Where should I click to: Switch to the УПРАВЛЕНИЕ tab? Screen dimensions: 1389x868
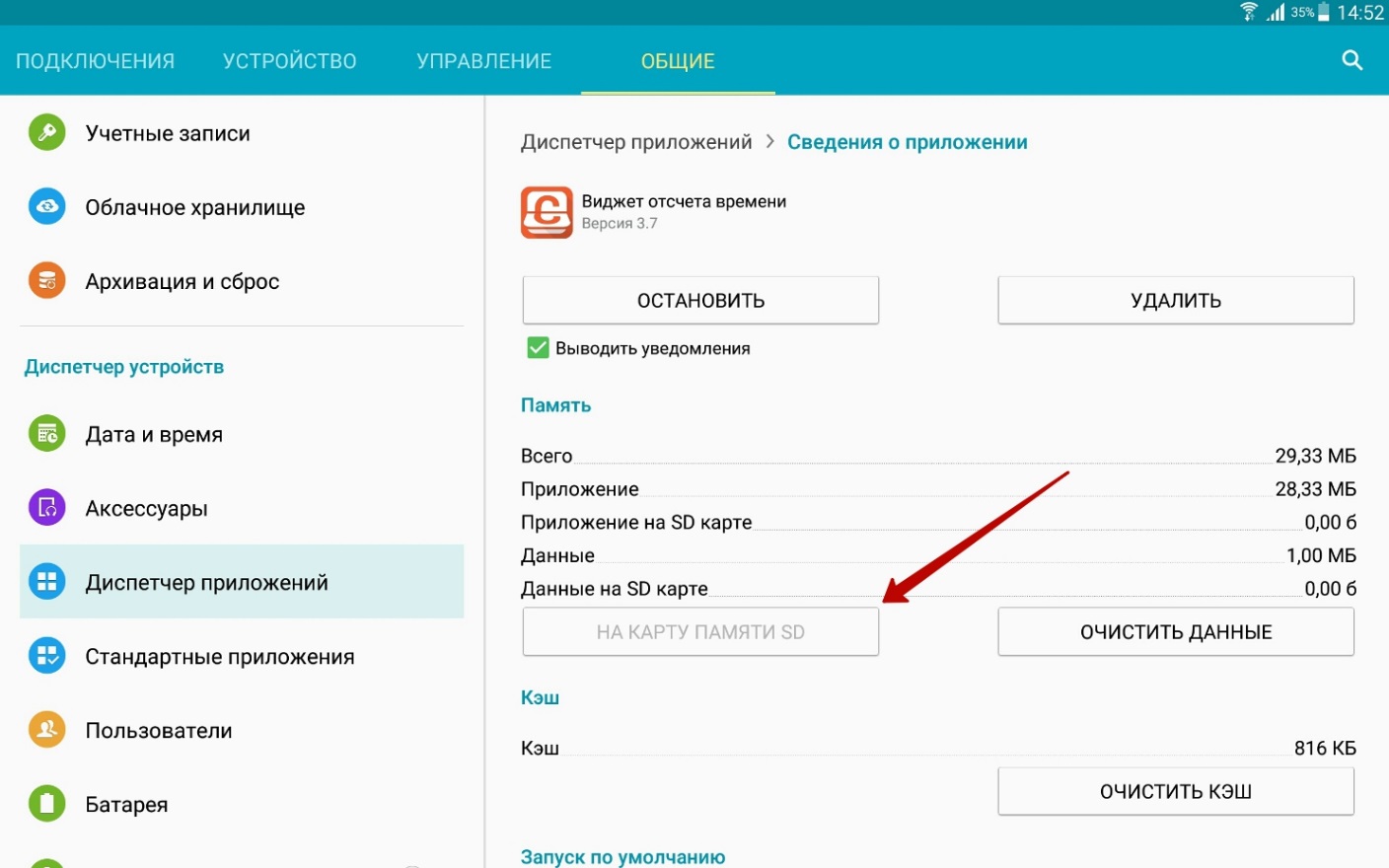coord(484,61)
